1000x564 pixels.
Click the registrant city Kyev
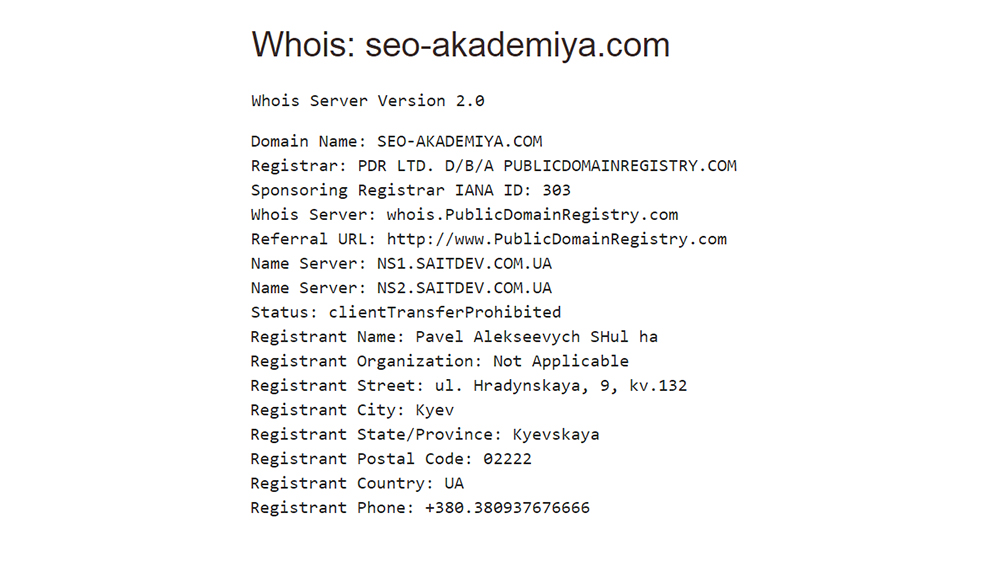tap(434, 410)
